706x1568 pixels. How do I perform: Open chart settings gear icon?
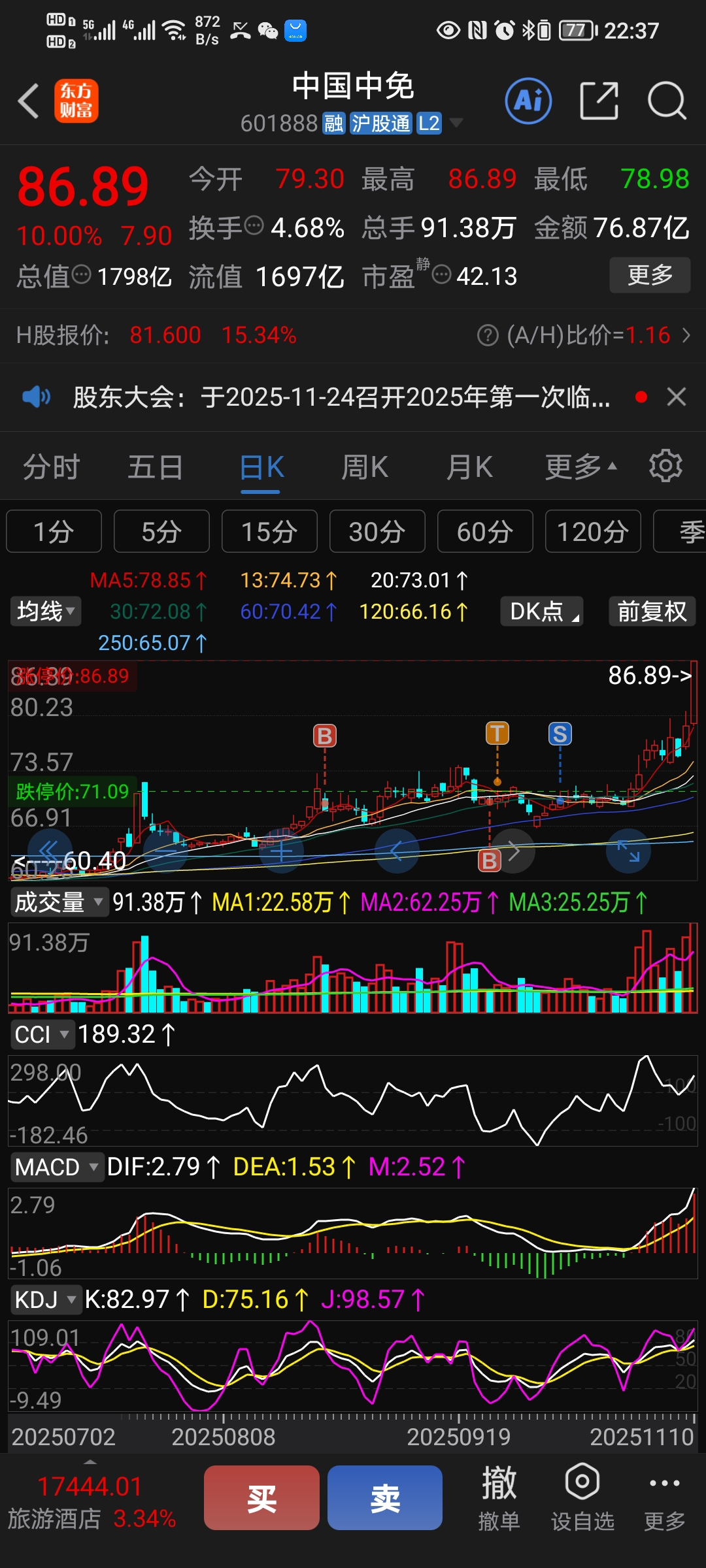pos(665,466)
